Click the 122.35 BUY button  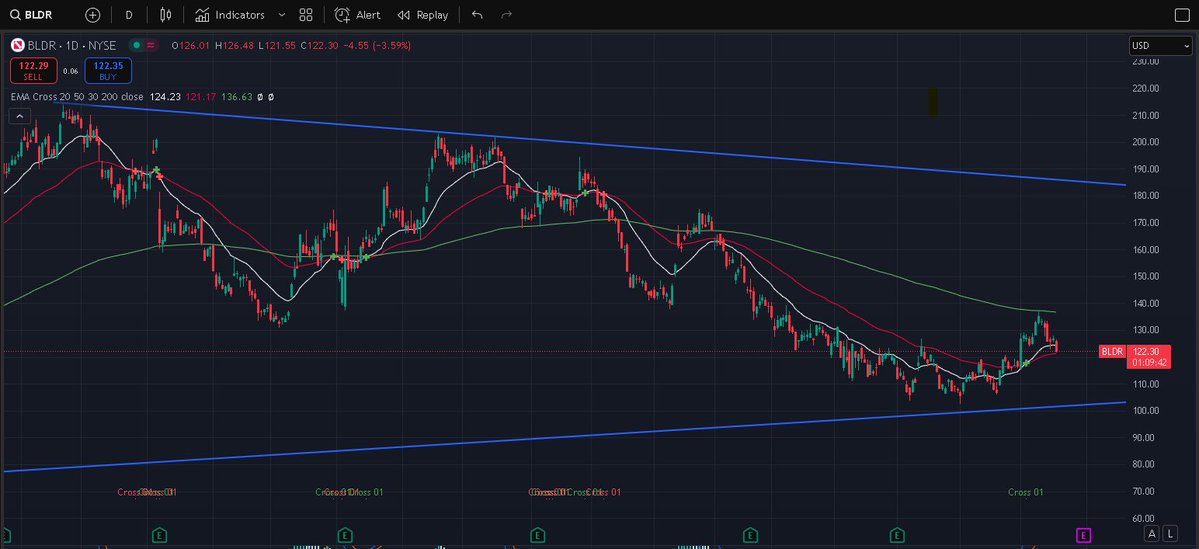pos(109,71)
